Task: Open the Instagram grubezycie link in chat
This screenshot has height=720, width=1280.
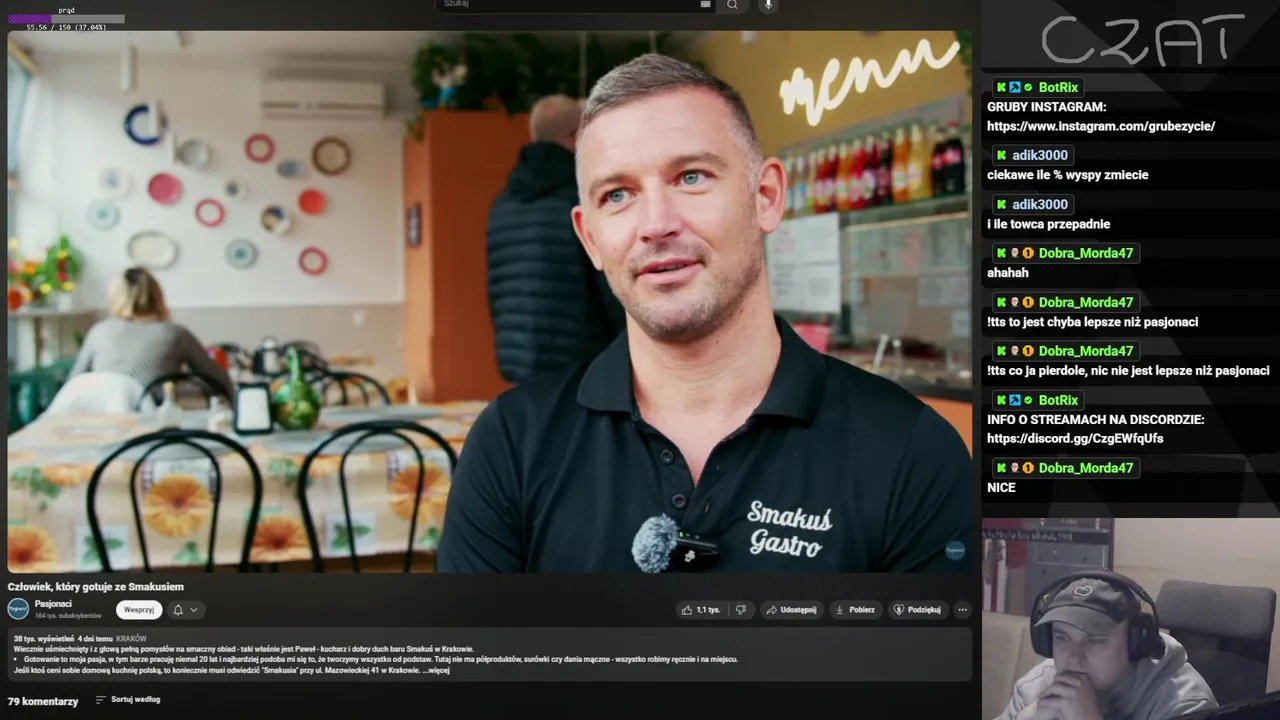Action: (1101, 126)
